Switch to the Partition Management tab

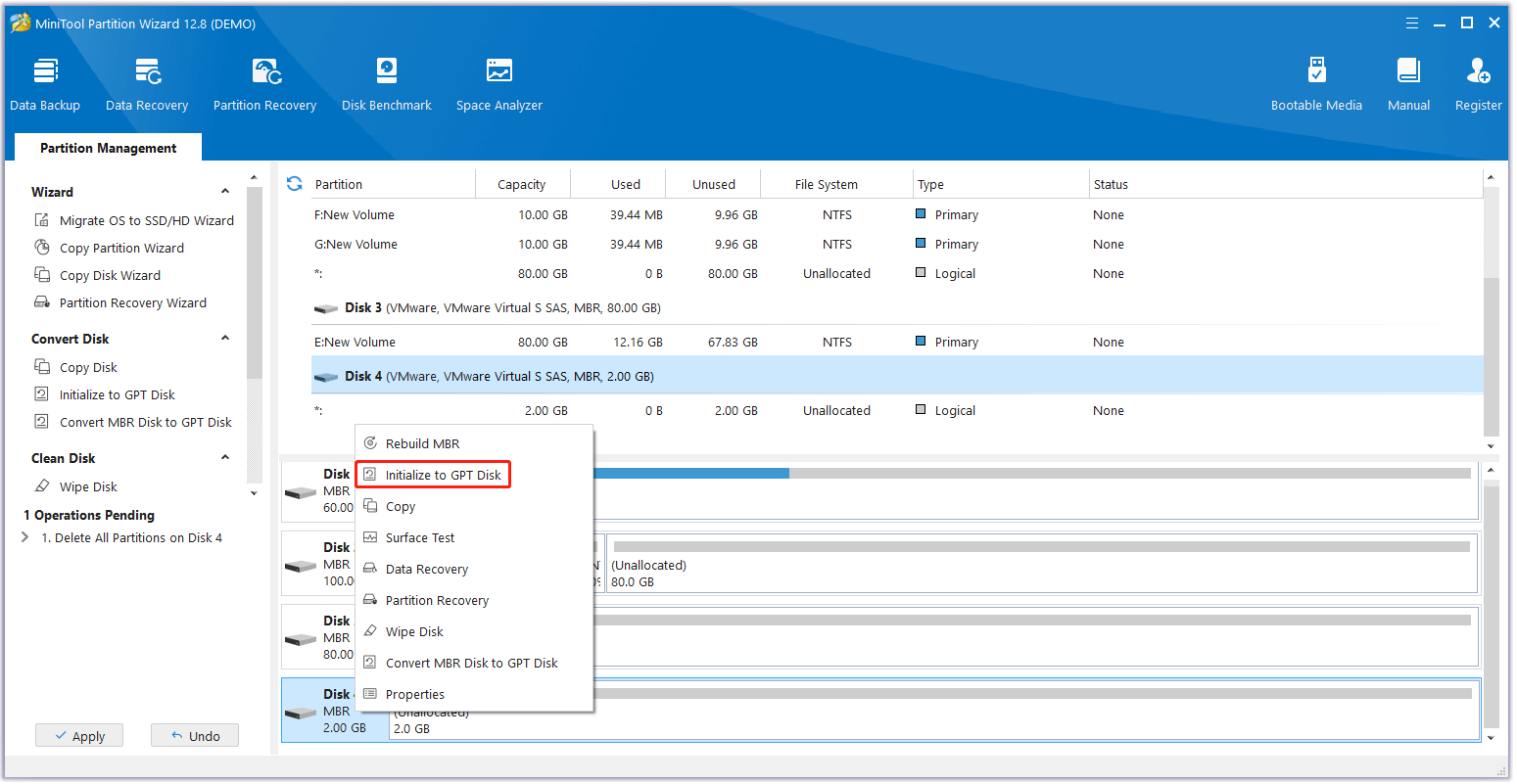click(108, 148)
